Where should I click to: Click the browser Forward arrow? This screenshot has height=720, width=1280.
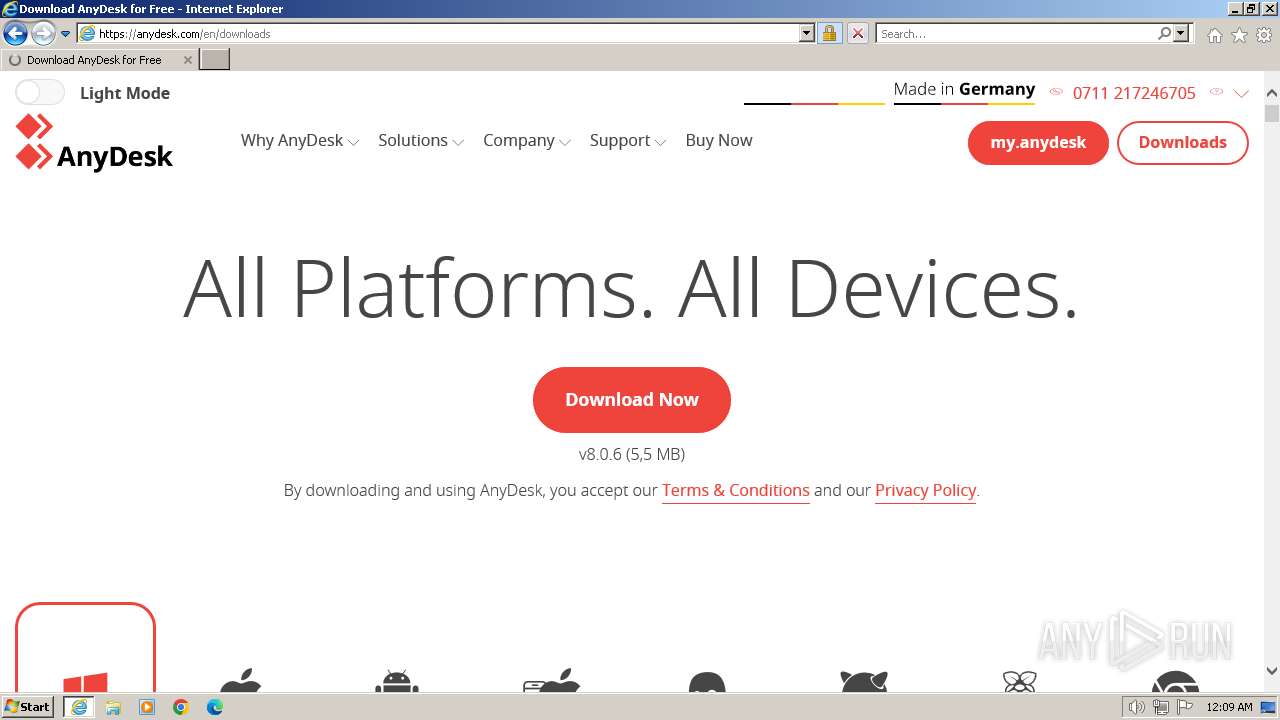tap(42, 34)
